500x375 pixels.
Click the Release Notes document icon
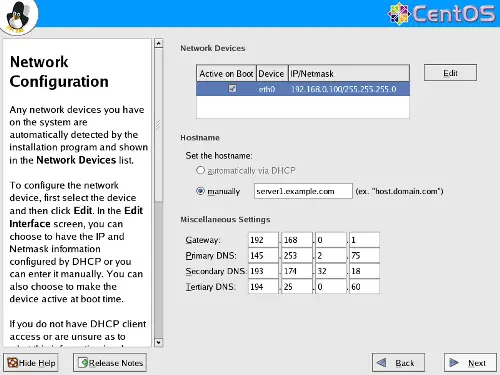pos(83,363)
